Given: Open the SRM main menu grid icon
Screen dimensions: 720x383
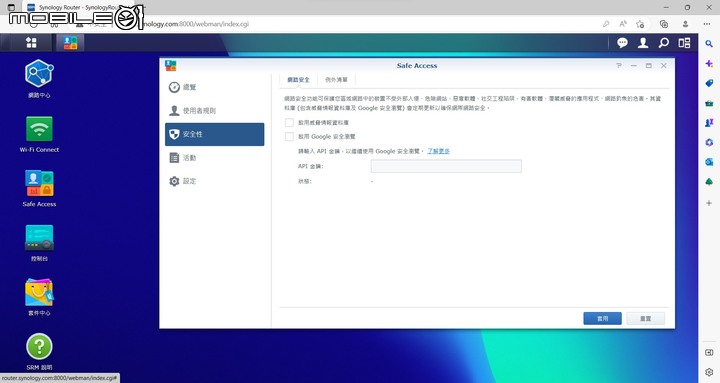Looking at the screenshot, I should 31,43.
